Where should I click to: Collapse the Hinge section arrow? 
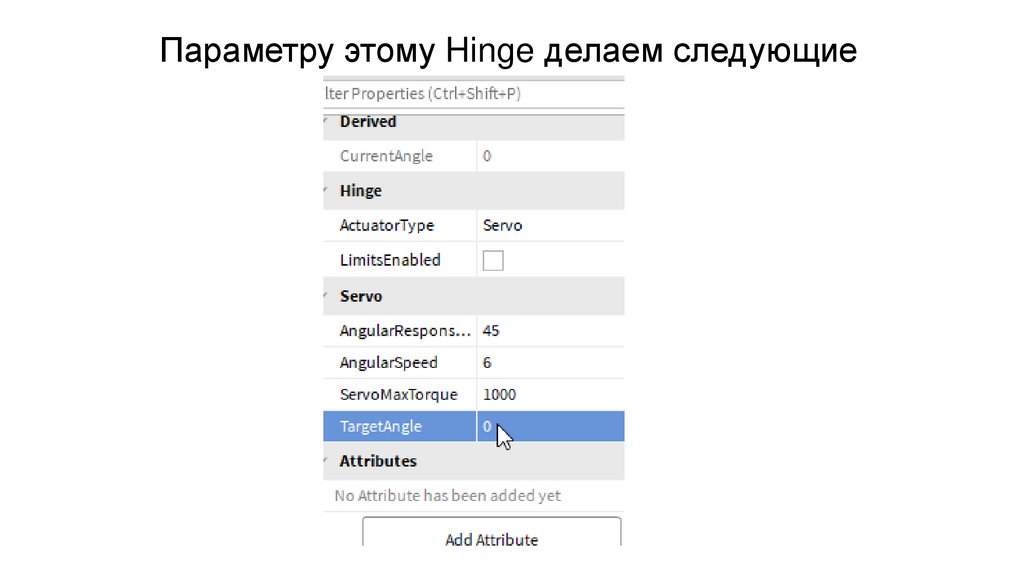pos(326,190)
